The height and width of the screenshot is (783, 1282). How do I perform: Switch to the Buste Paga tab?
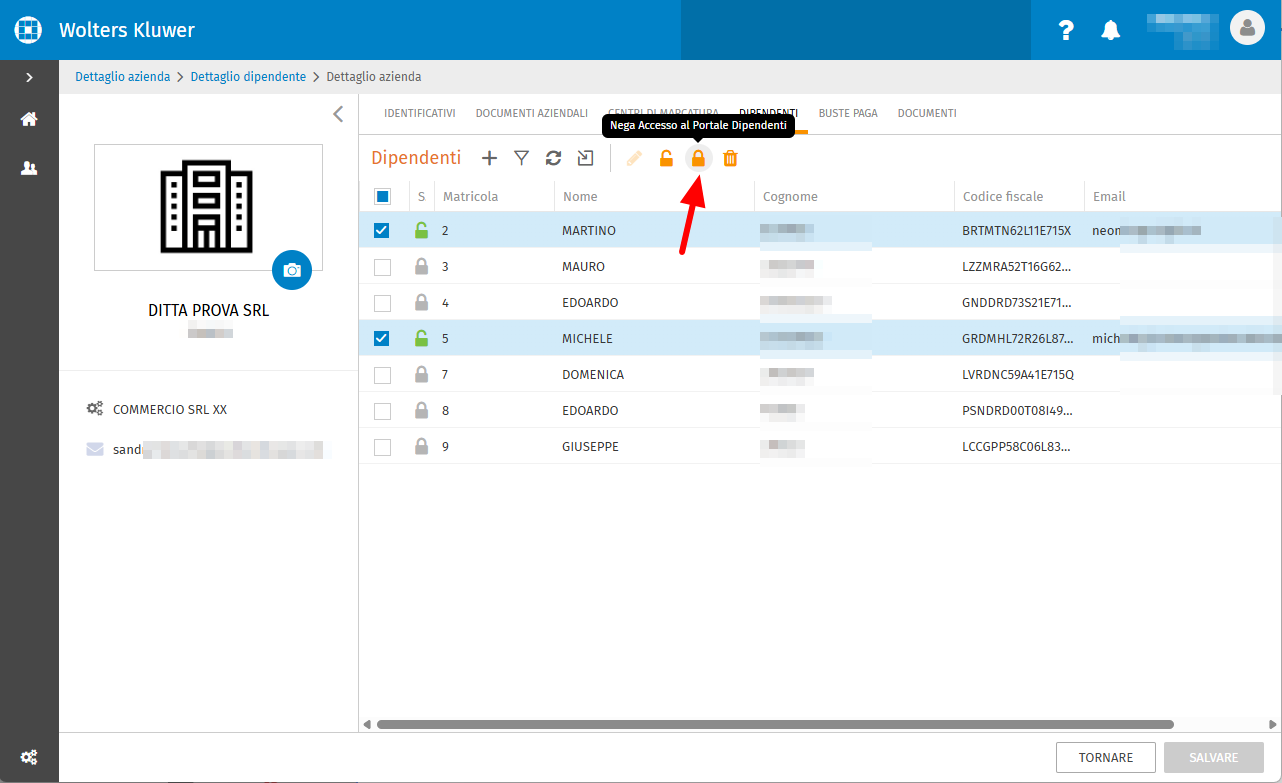(848, 114)
